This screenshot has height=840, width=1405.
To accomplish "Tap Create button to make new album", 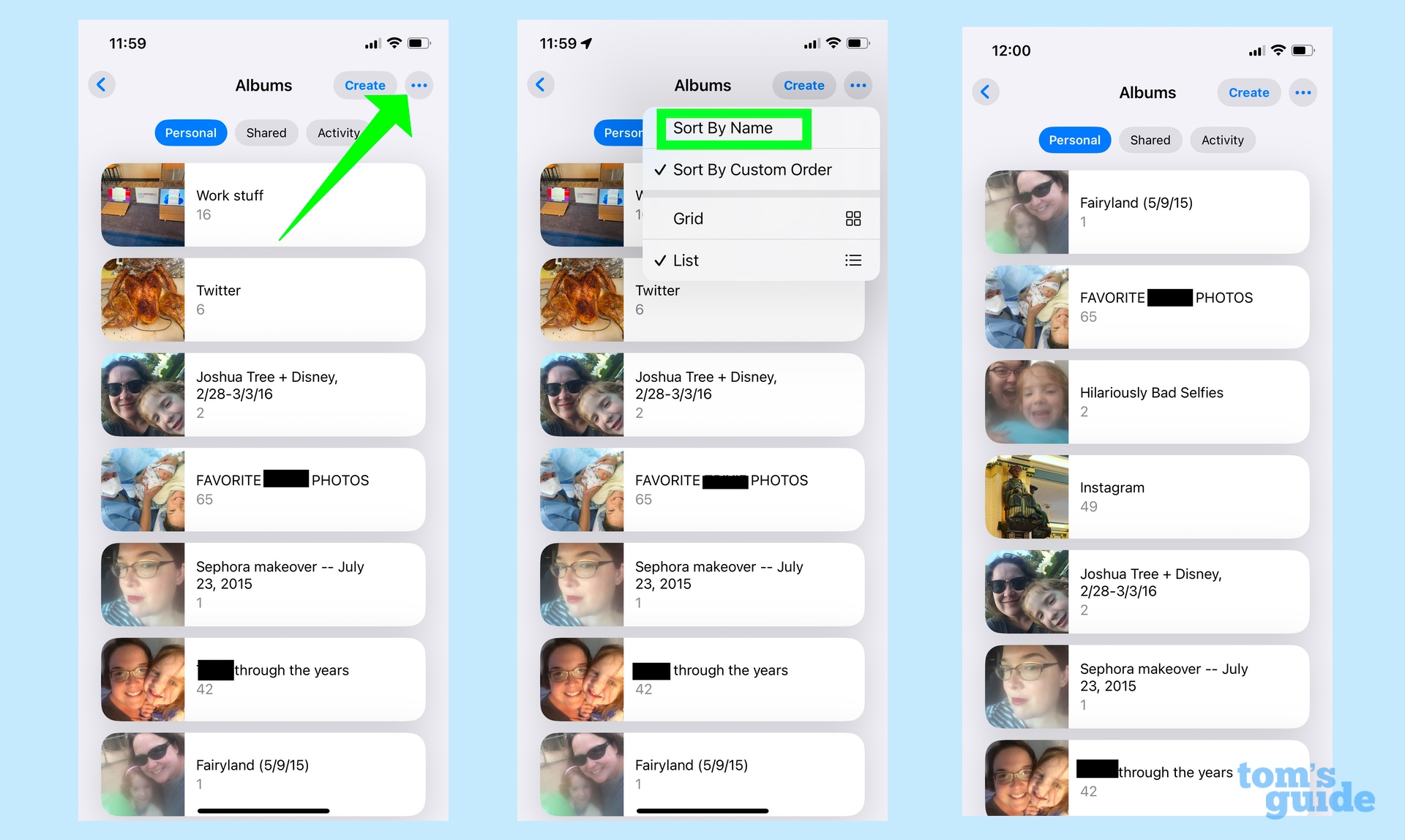I will [x=364, y=85].
